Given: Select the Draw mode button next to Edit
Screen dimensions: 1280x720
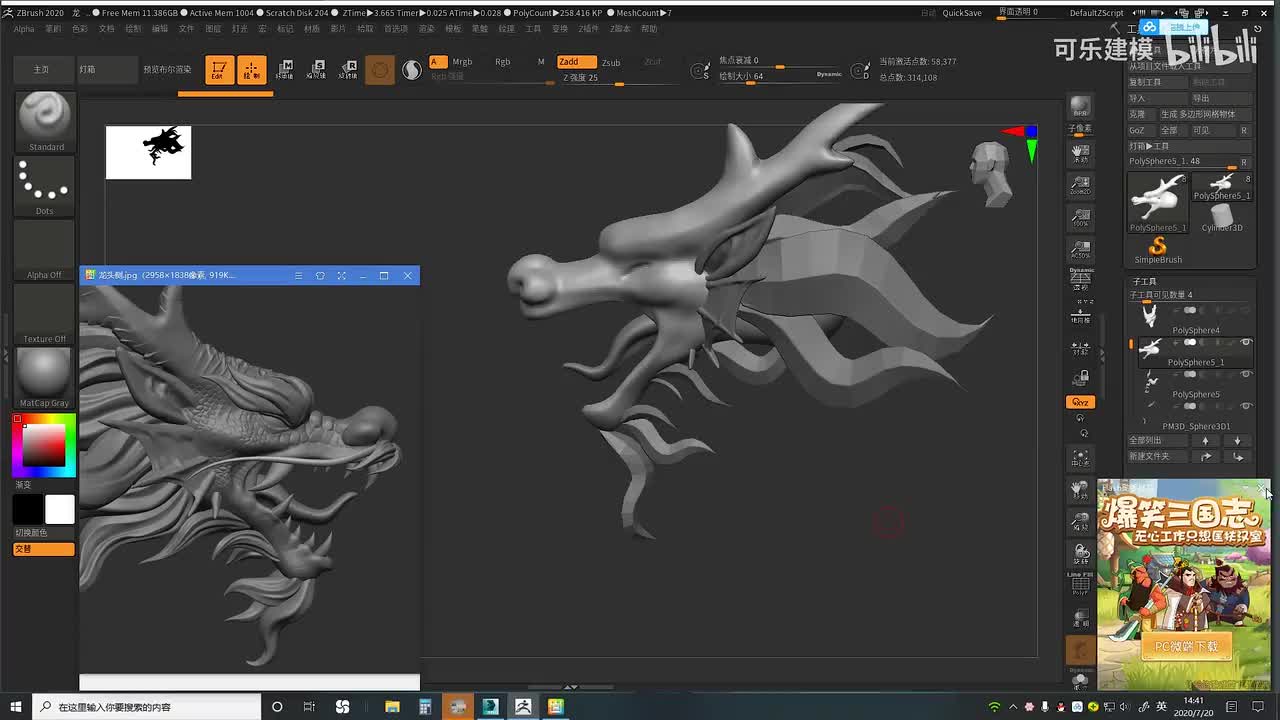Looking at the screenshot, I should point(251,70).
